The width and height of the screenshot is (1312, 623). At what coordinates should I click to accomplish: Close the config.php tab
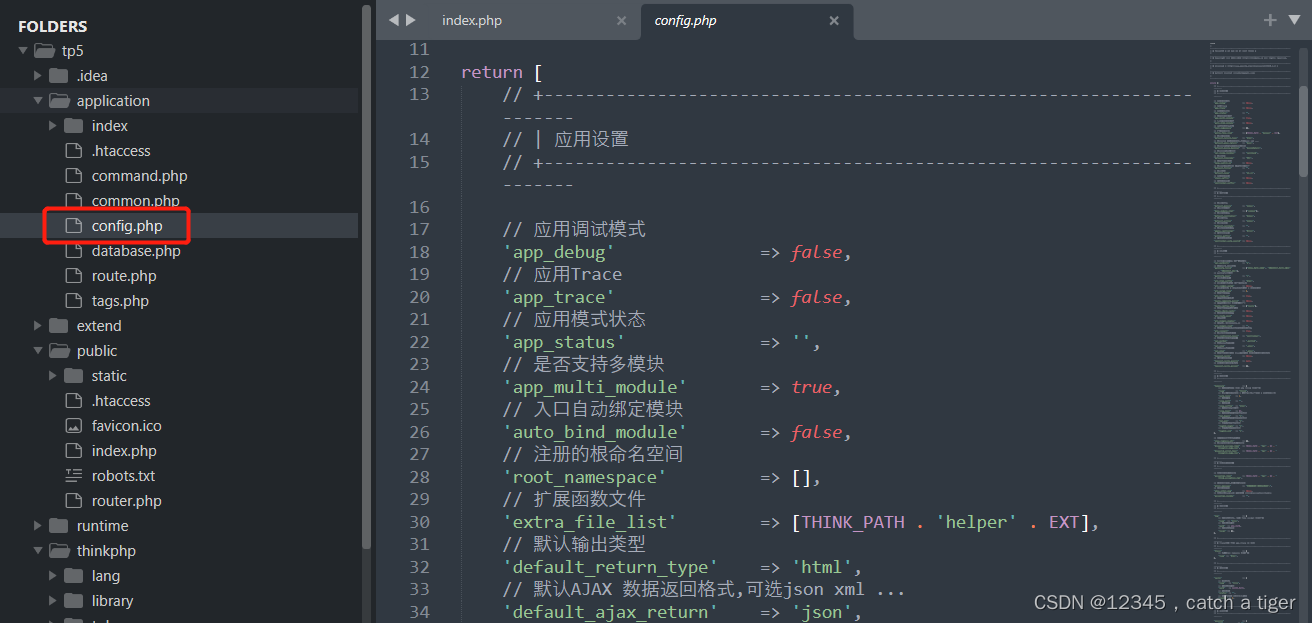click(834, 19)
